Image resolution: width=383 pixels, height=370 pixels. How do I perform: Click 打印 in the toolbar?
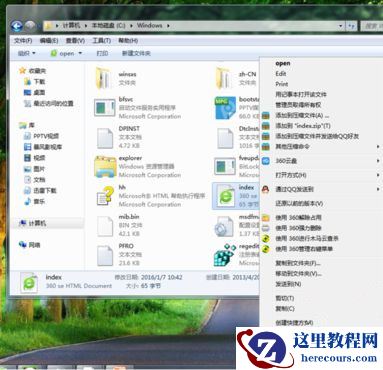click(x=102, y=53)
